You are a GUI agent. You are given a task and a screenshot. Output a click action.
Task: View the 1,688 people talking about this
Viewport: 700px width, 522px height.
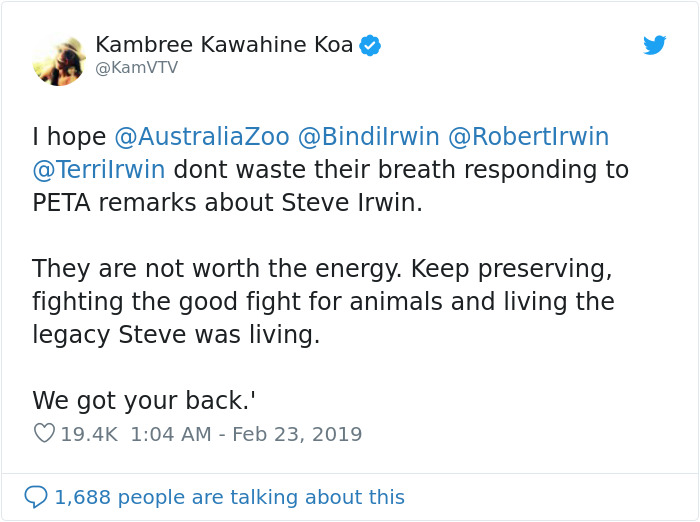(x=229, y=497)
